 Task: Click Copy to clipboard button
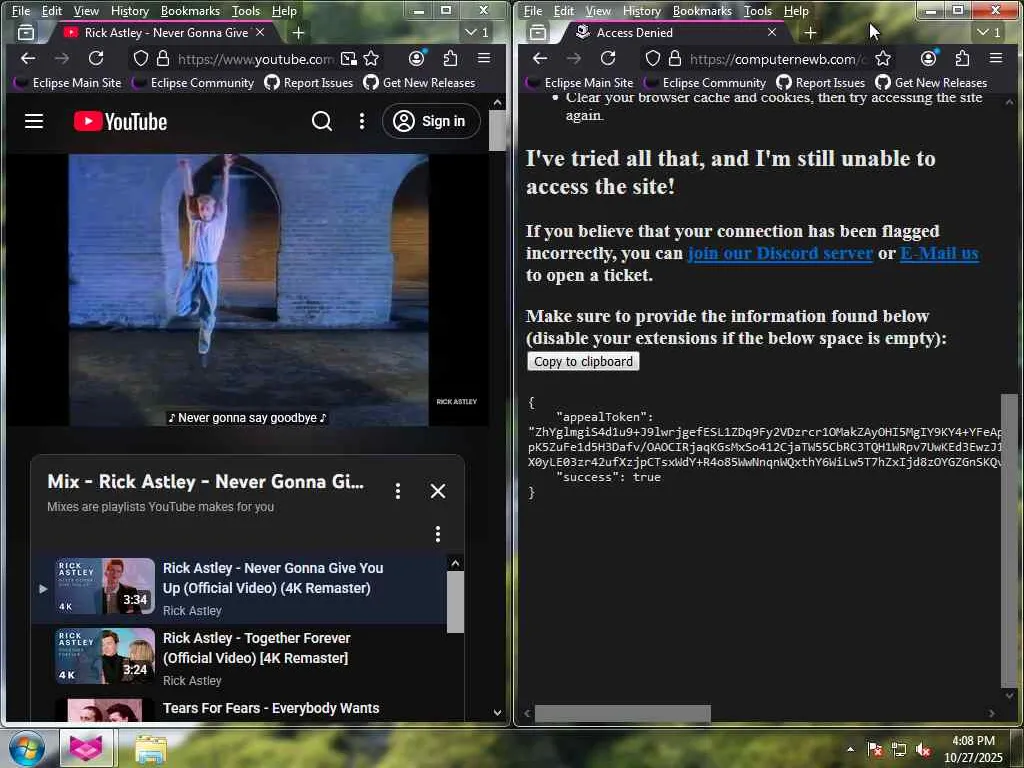click(x=583, y=362)
